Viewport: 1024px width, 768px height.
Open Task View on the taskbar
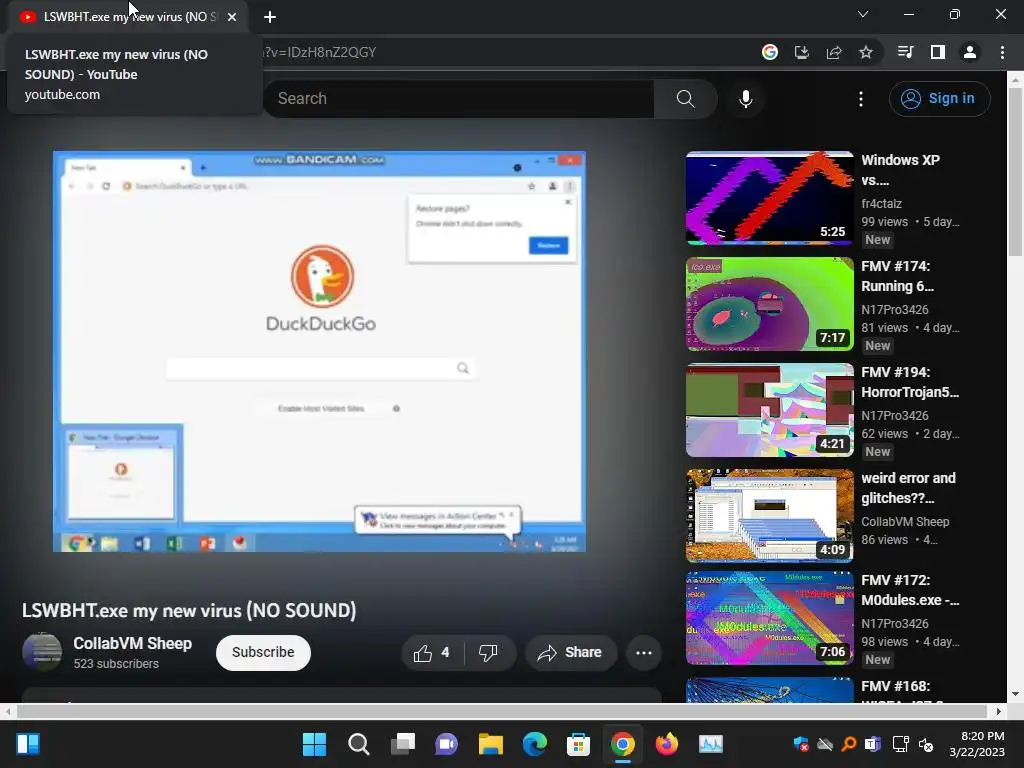(x=402, y=744)
